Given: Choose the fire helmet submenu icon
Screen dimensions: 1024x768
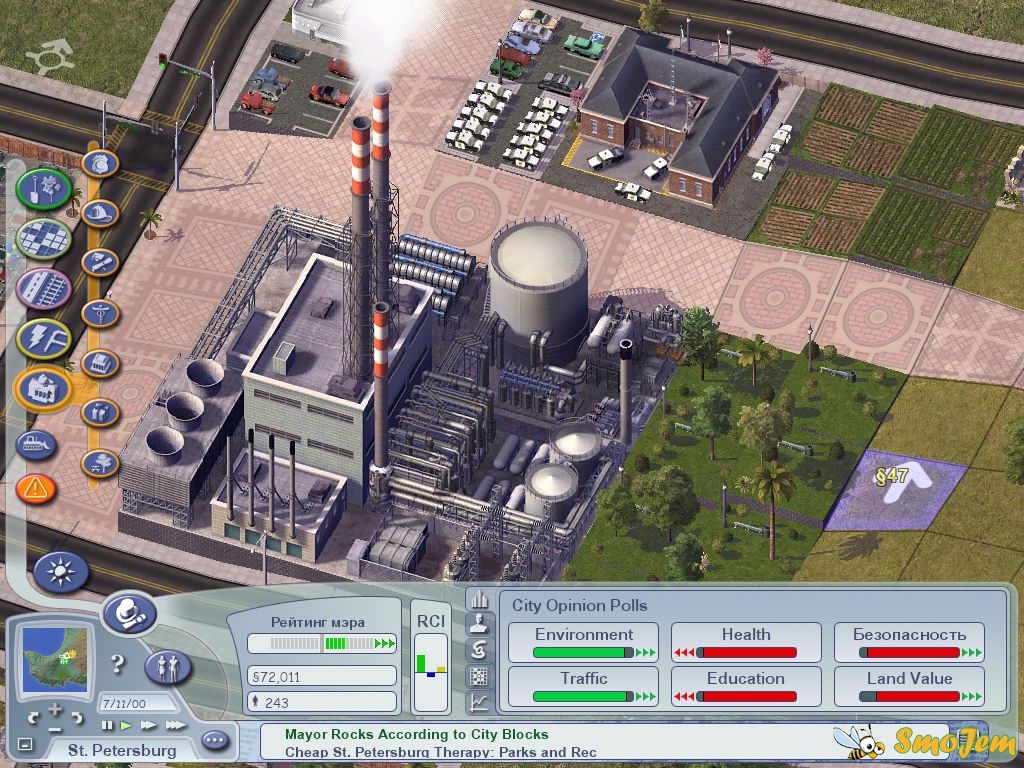Looking at the screenshot, I should click(x=100, y=214).
